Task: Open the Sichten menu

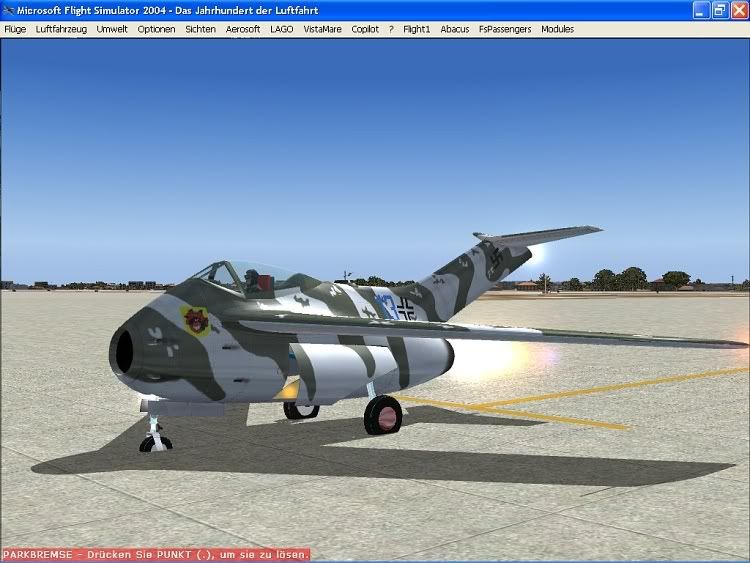Action: 200,29
